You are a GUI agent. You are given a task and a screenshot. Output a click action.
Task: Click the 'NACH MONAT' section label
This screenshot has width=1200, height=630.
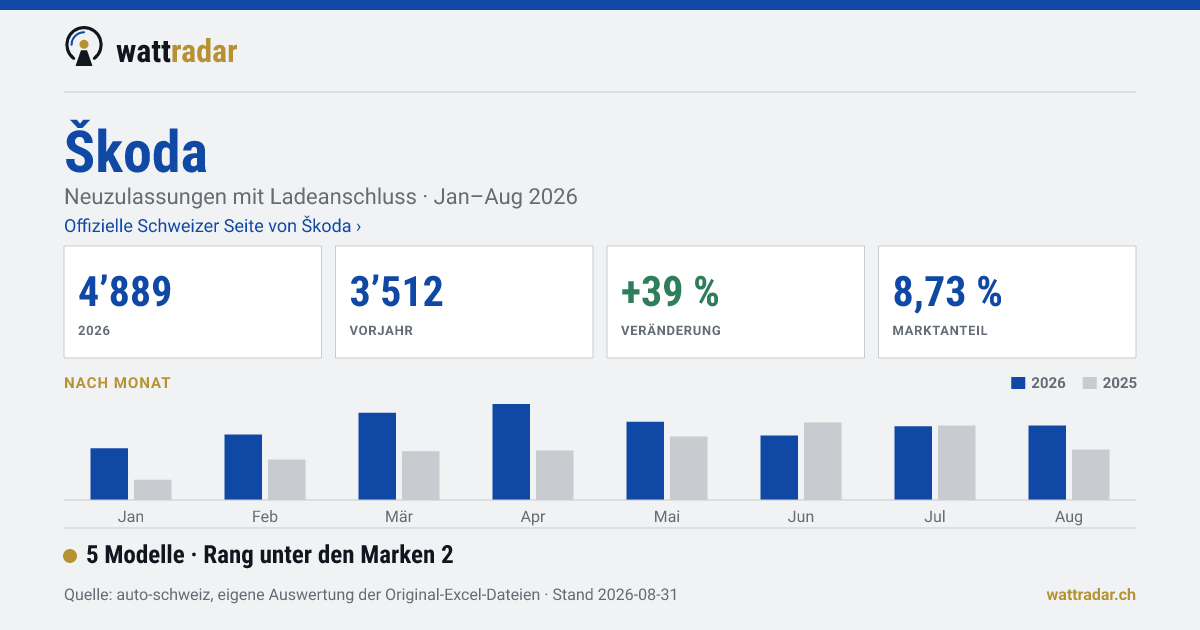coord(117,383)
